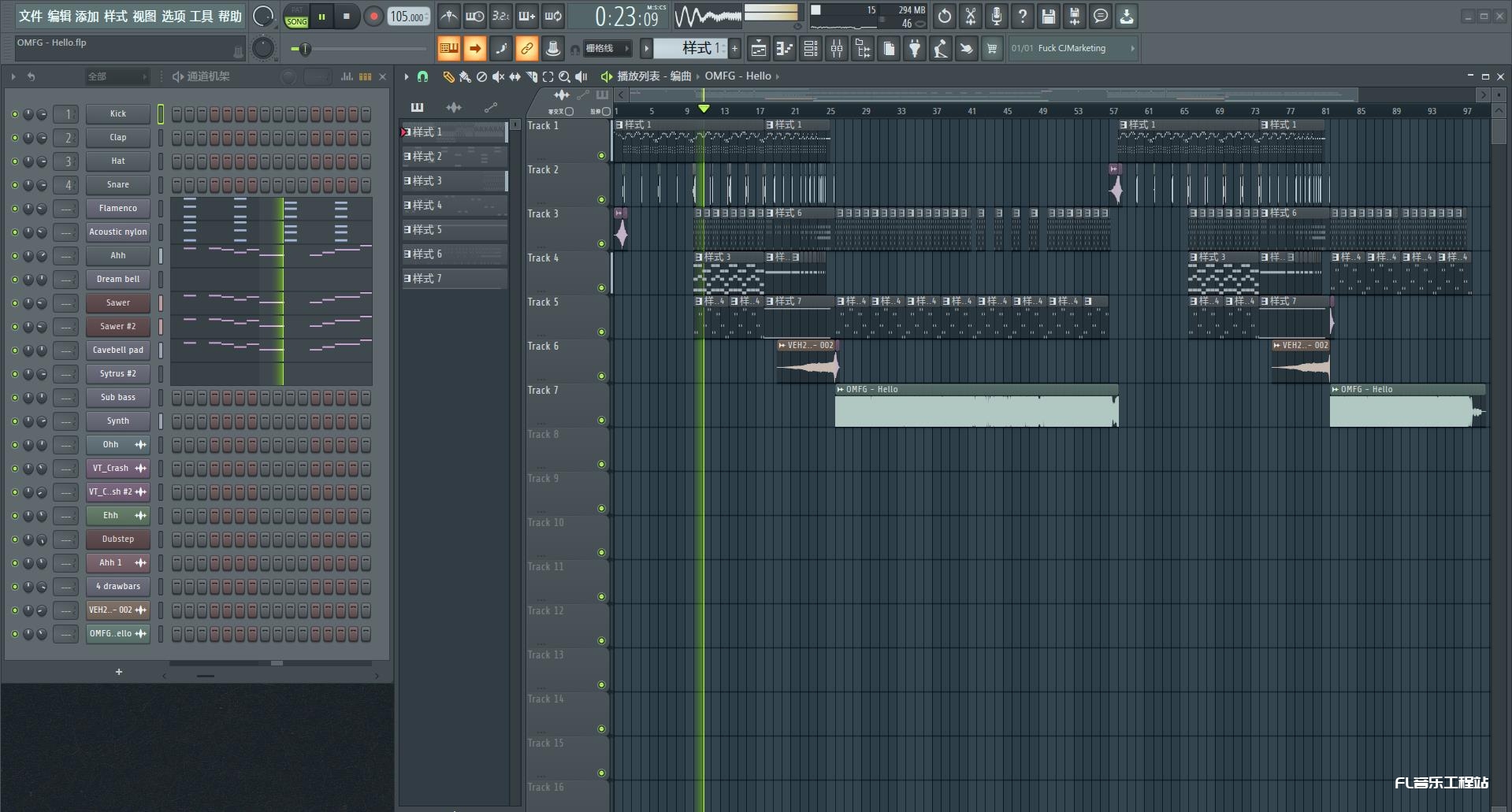
Task: Toggle the playlist snap magnet icon
Action: (x=422, y=76)
